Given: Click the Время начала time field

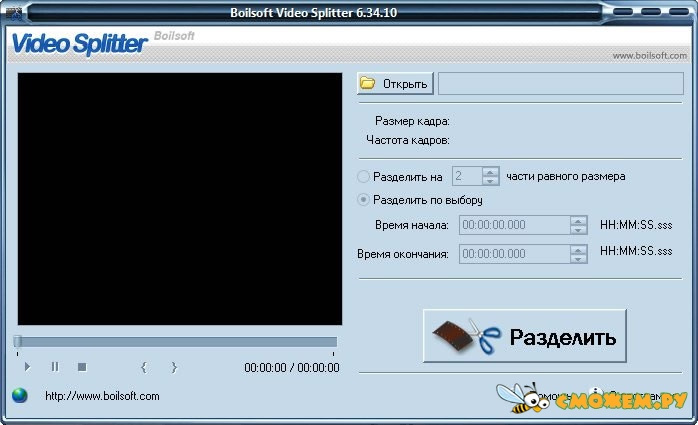Looking at the screenshot, I should (x=515, y=225).
